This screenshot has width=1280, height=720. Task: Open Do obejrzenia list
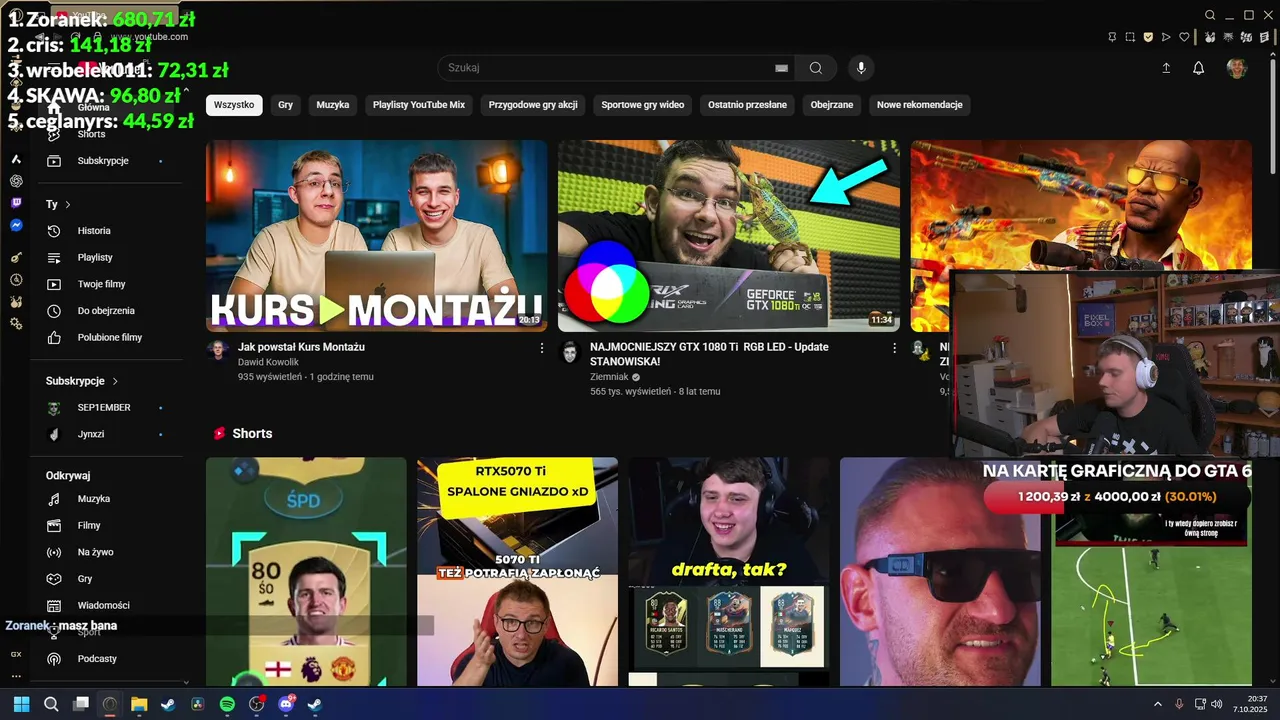pyautogui.click(x=106, y=311)
